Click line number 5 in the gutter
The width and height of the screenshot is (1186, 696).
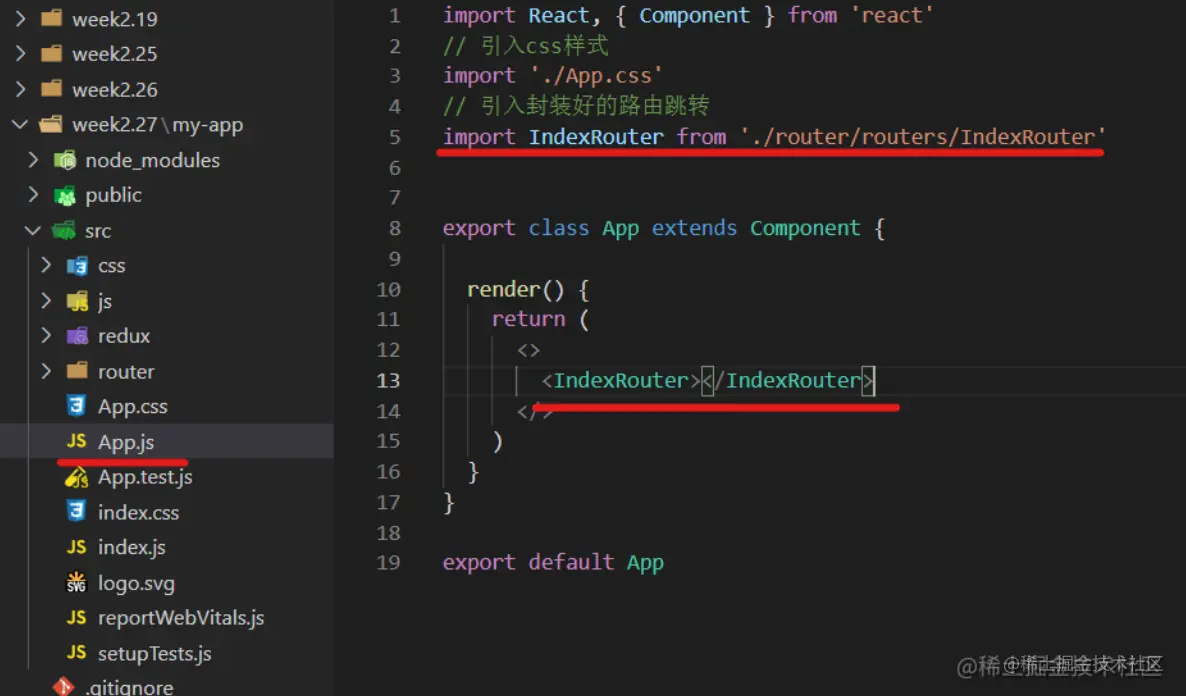[x=395, y=137]
